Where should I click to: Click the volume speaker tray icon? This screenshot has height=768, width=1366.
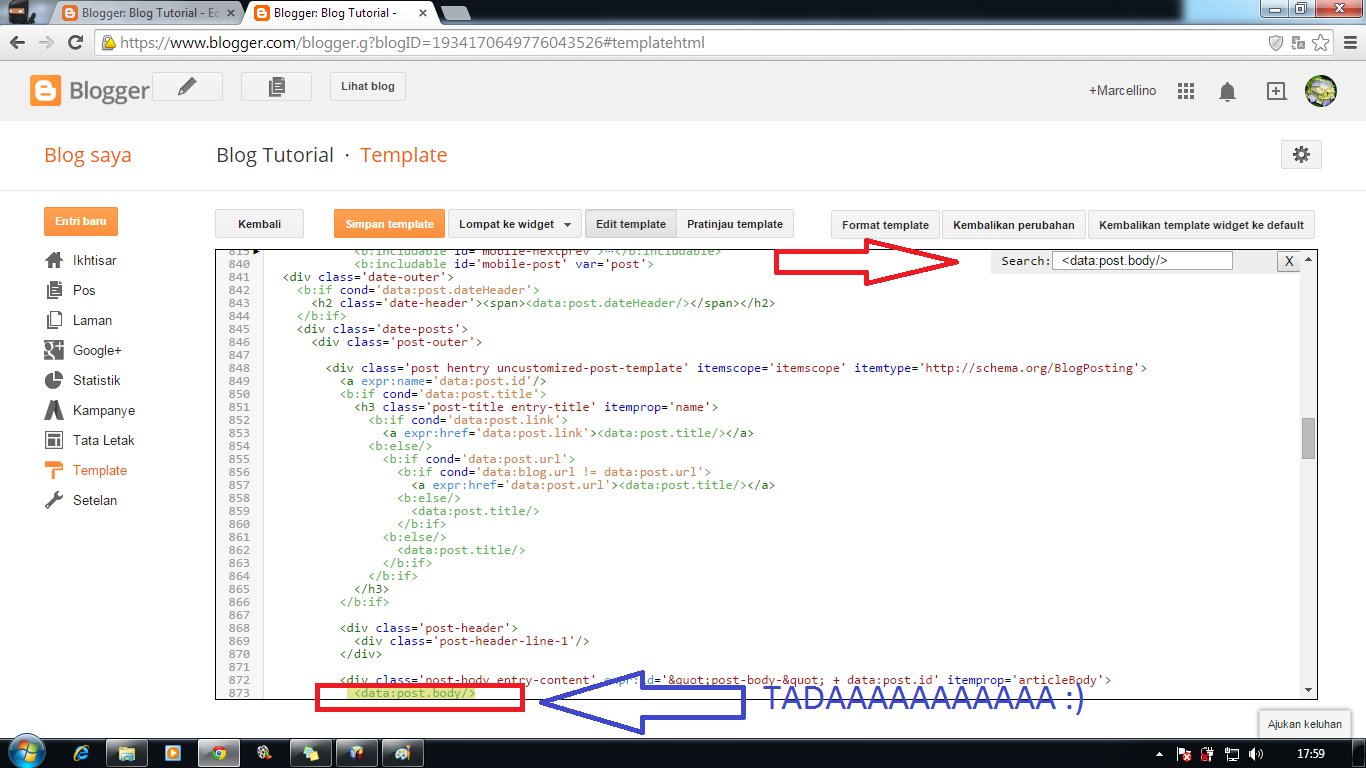click(x=1255, y=754)
